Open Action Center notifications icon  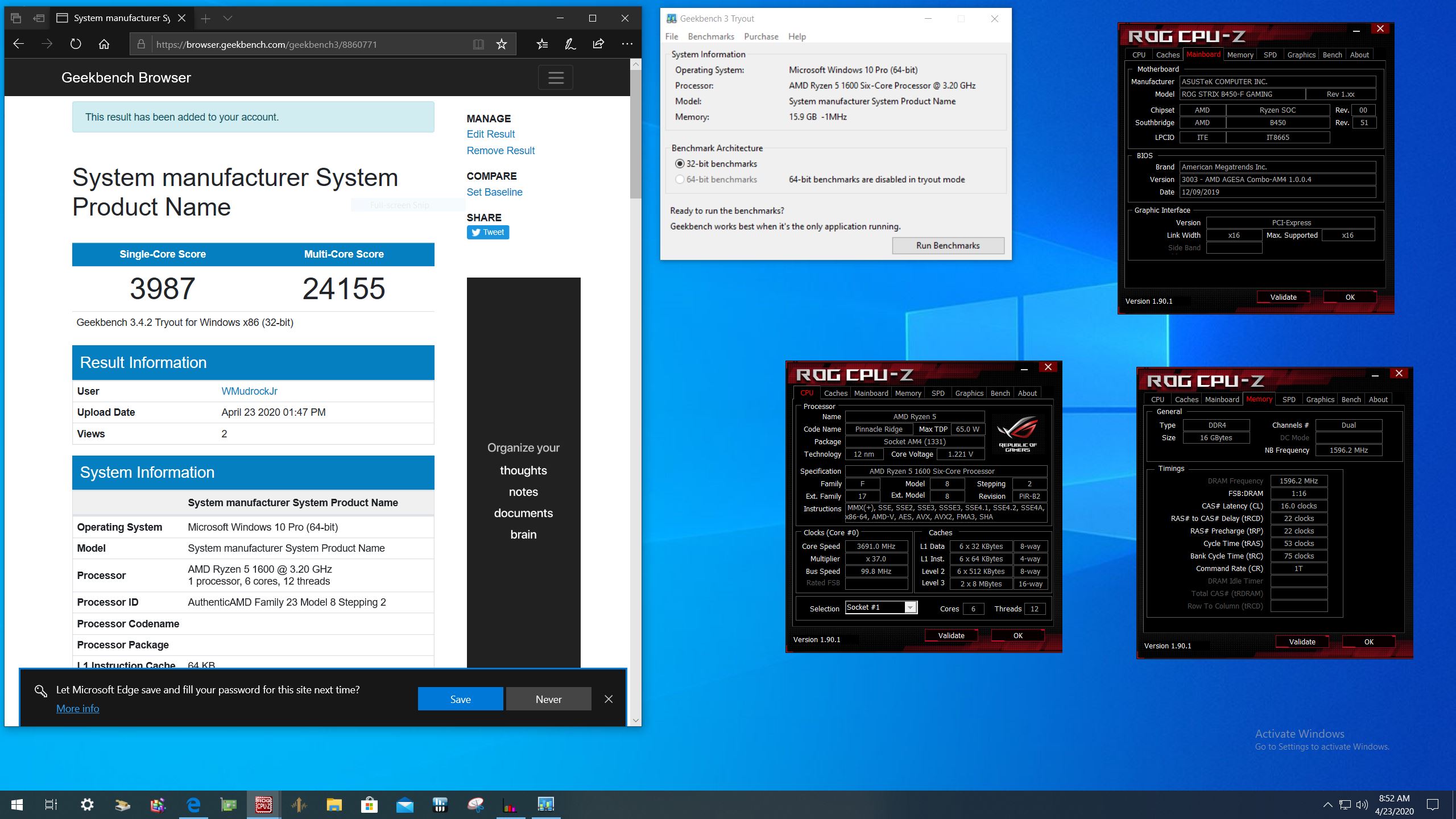tap(1433, 805)
